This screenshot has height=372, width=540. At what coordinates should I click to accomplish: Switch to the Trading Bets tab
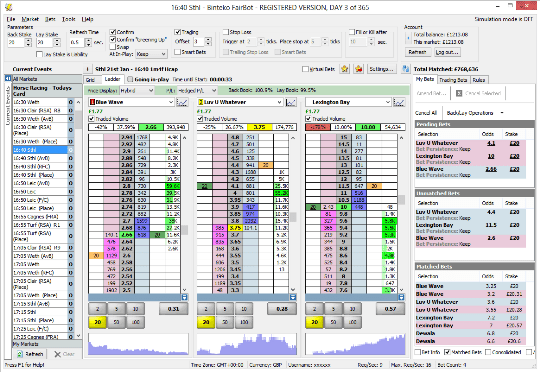453,80
